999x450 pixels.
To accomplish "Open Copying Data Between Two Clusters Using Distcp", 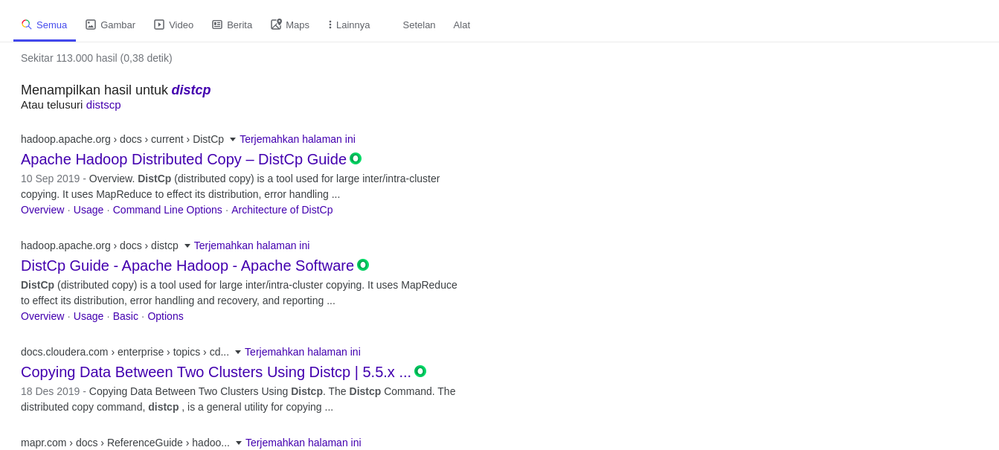I will (216, 372).
